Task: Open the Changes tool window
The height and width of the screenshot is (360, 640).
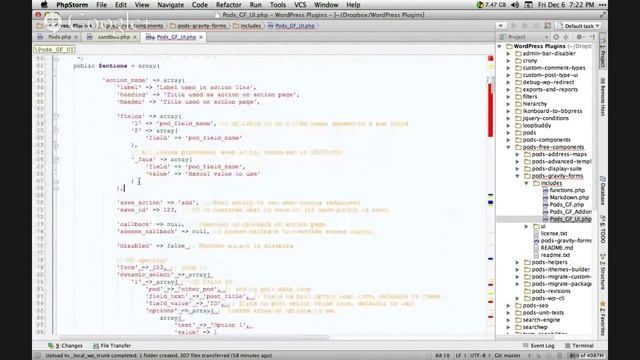Action: [65, 346]
